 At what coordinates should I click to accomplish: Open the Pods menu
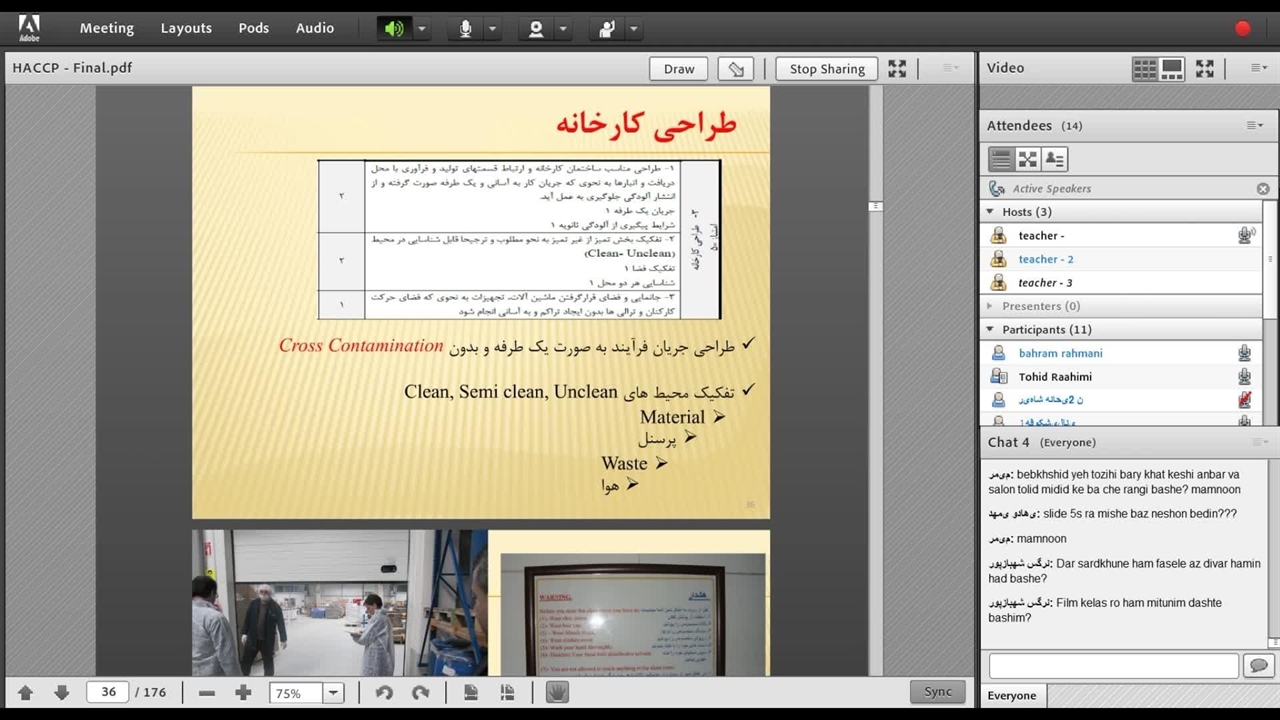(253, 28)
